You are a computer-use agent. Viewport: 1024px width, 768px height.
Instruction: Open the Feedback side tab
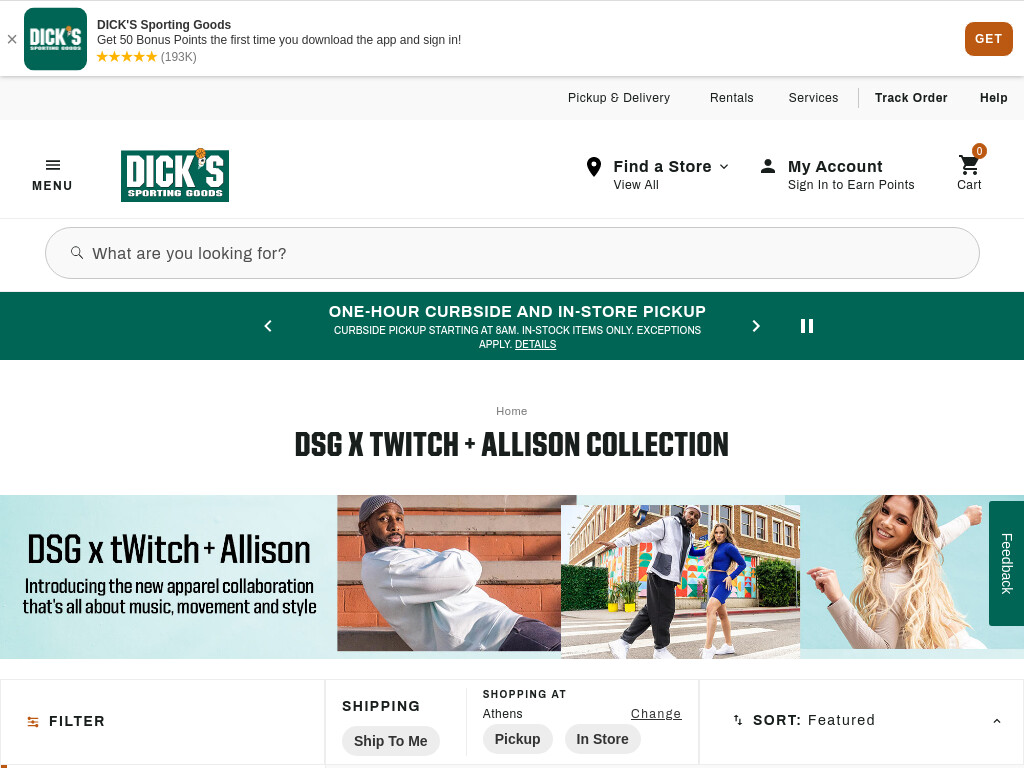[1006, 564]
